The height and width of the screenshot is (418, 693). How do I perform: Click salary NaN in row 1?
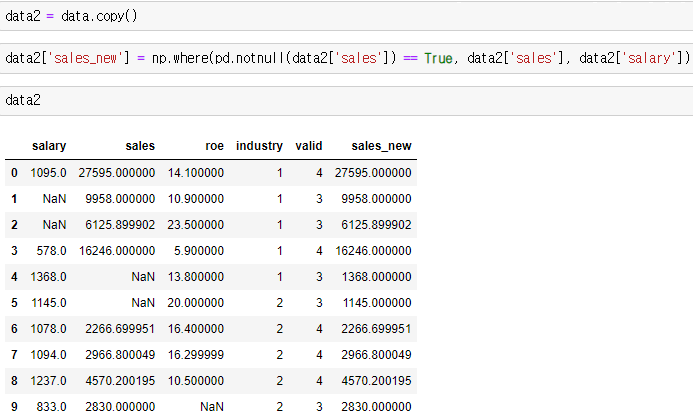(54, 199)
